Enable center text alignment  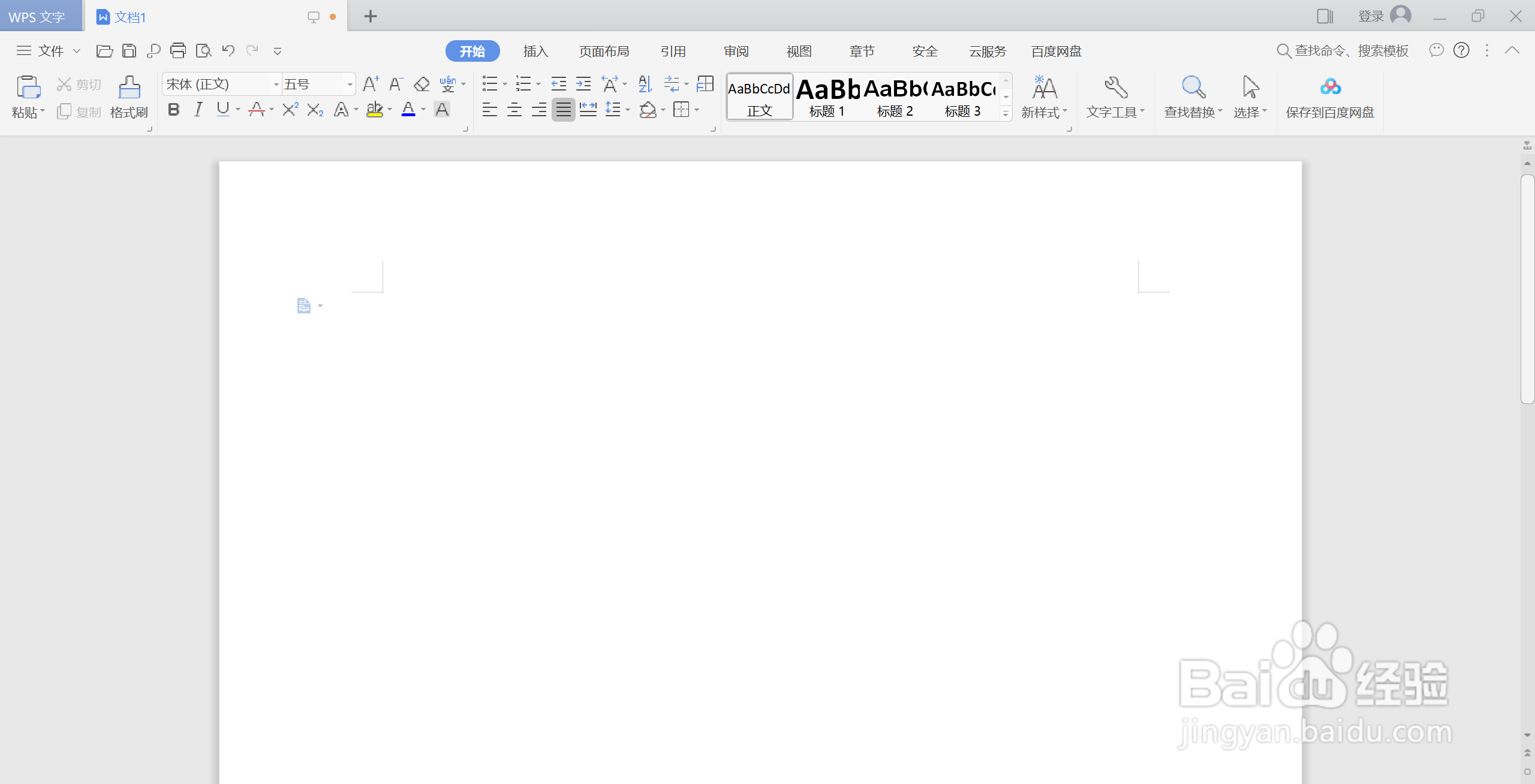pos(514,110)
